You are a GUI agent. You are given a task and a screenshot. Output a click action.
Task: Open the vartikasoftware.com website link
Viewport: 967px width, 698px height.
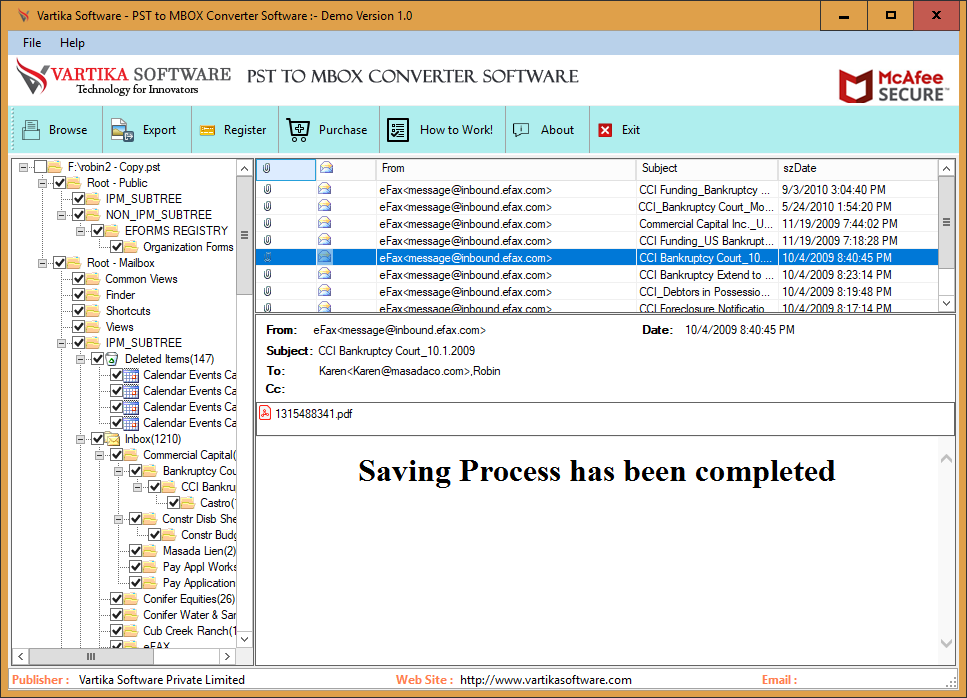(546, 680)
